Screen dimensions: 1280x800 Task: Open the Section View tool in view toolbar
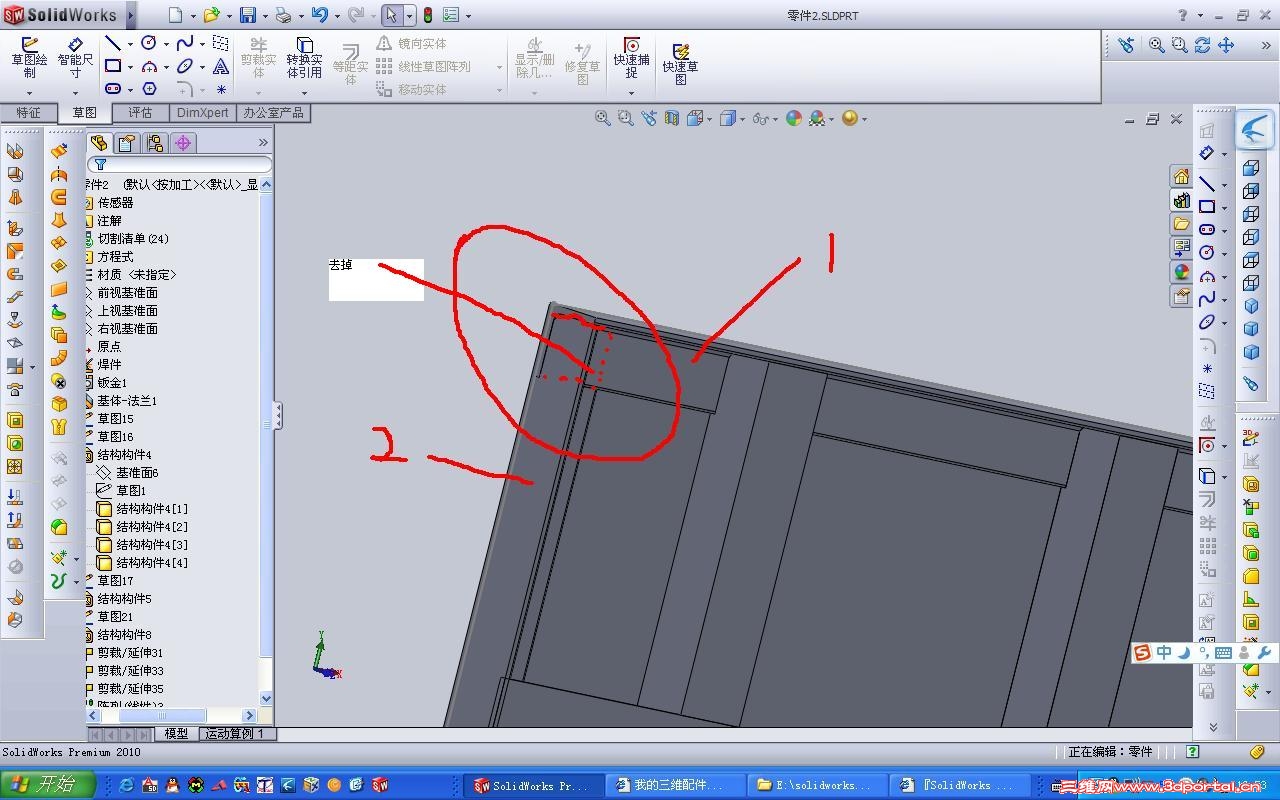(671, 118)
